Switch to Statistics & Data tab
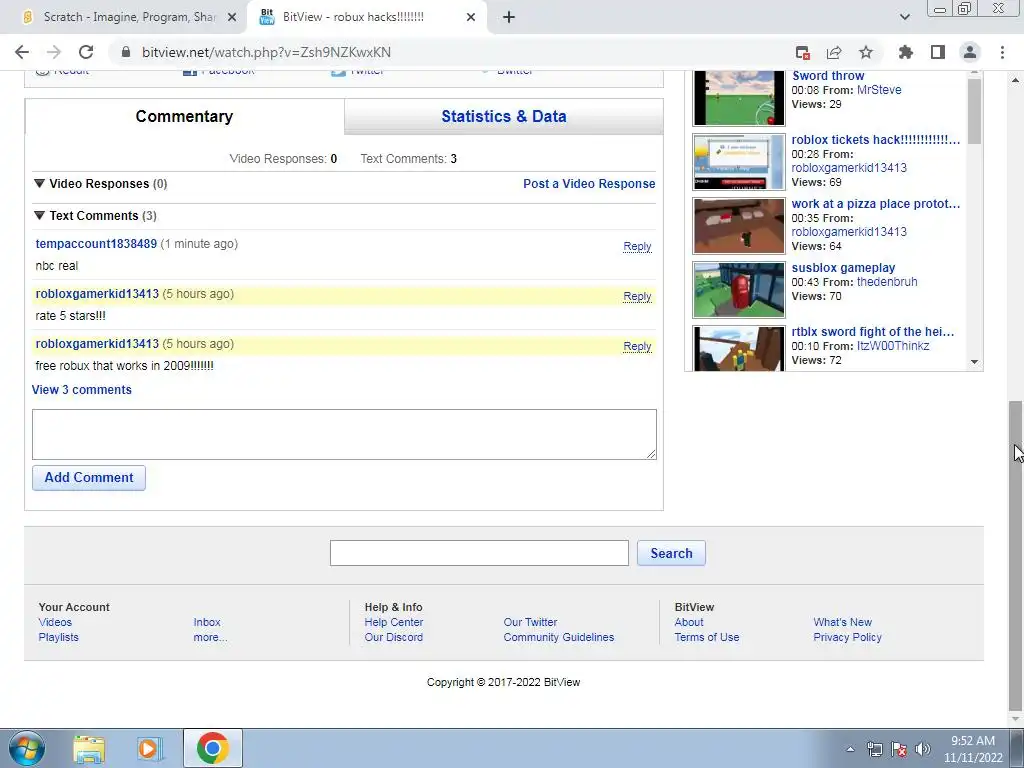The image size is (1024, 768). [504, 116]
